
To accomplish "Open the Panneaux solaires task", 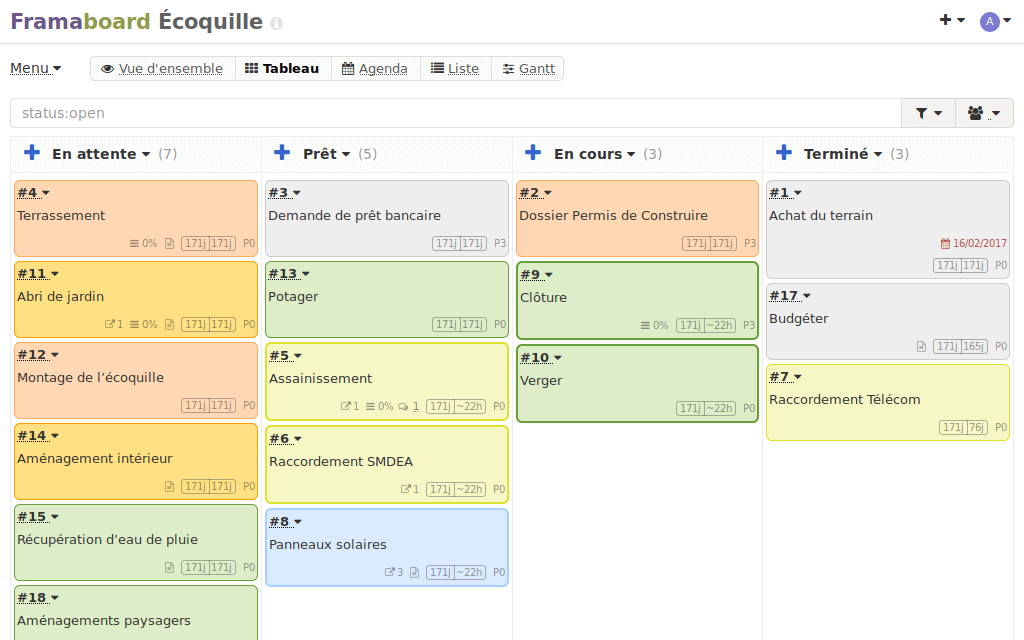I will (327, 545).
